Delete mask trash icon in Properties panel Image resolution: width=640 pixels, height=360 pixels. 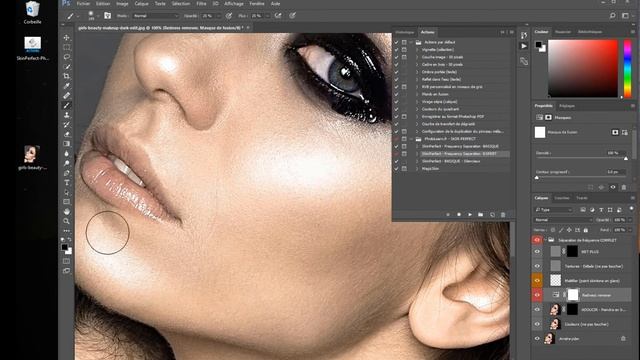coord(624,187)
